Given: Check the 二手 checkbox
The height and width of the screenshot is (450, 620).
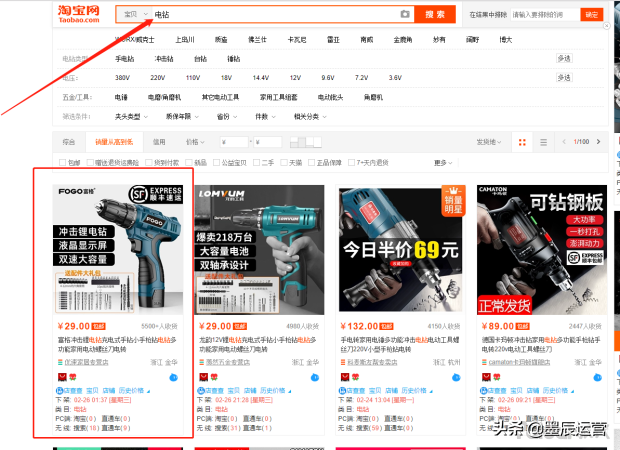Looking at the screenshot, I should coord(257,163).
